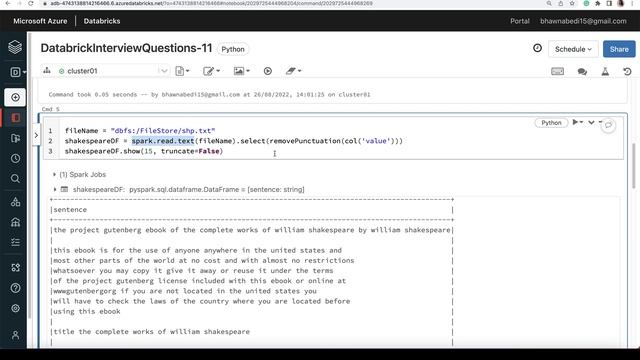Click the cell comment bubble icon
Image resolution: width=640 pixels, height=360 pixels.
(608, 125)
